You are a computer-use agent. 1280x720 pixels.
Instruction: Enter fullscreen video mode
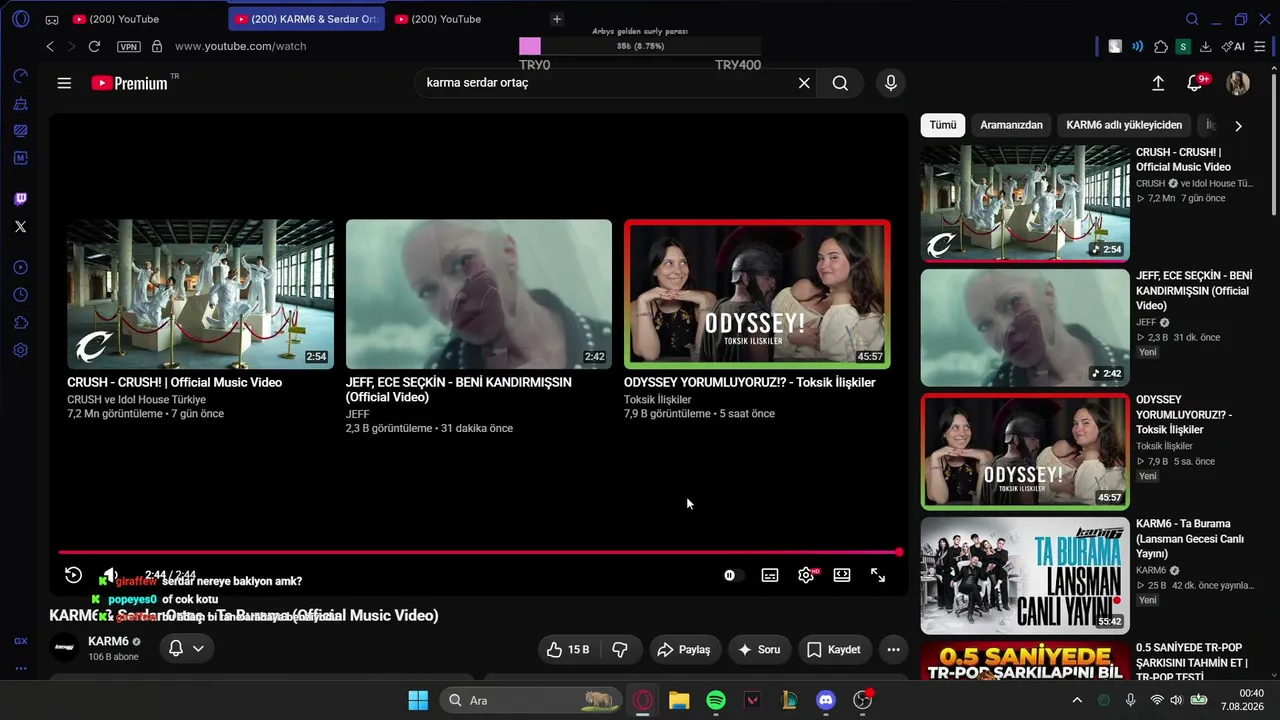coord(878,575)
